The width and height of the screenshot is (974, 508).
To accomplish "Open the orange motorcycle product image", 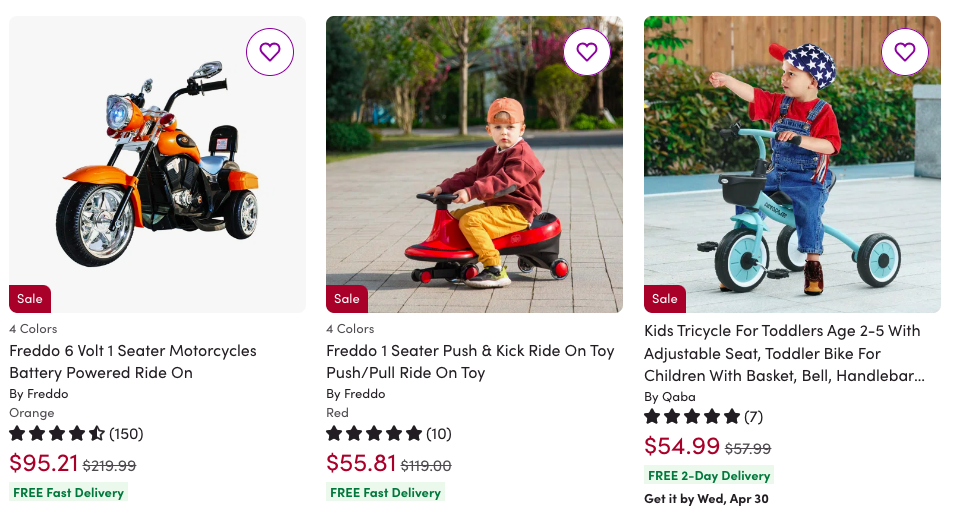I will [x=157, y=165].
